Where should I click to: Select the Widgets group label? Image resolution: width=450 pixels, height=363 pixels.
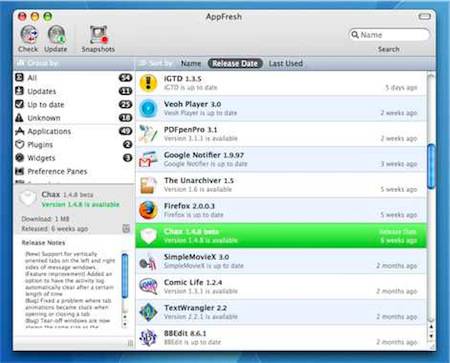[41, 158]
